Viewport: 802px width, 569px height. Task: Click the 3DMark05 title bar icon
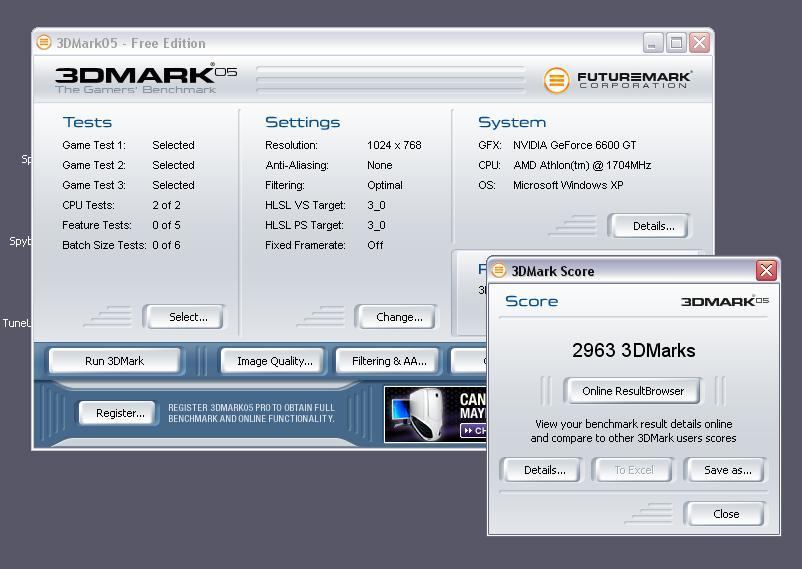pyautogui.click(x=44, y=42)
